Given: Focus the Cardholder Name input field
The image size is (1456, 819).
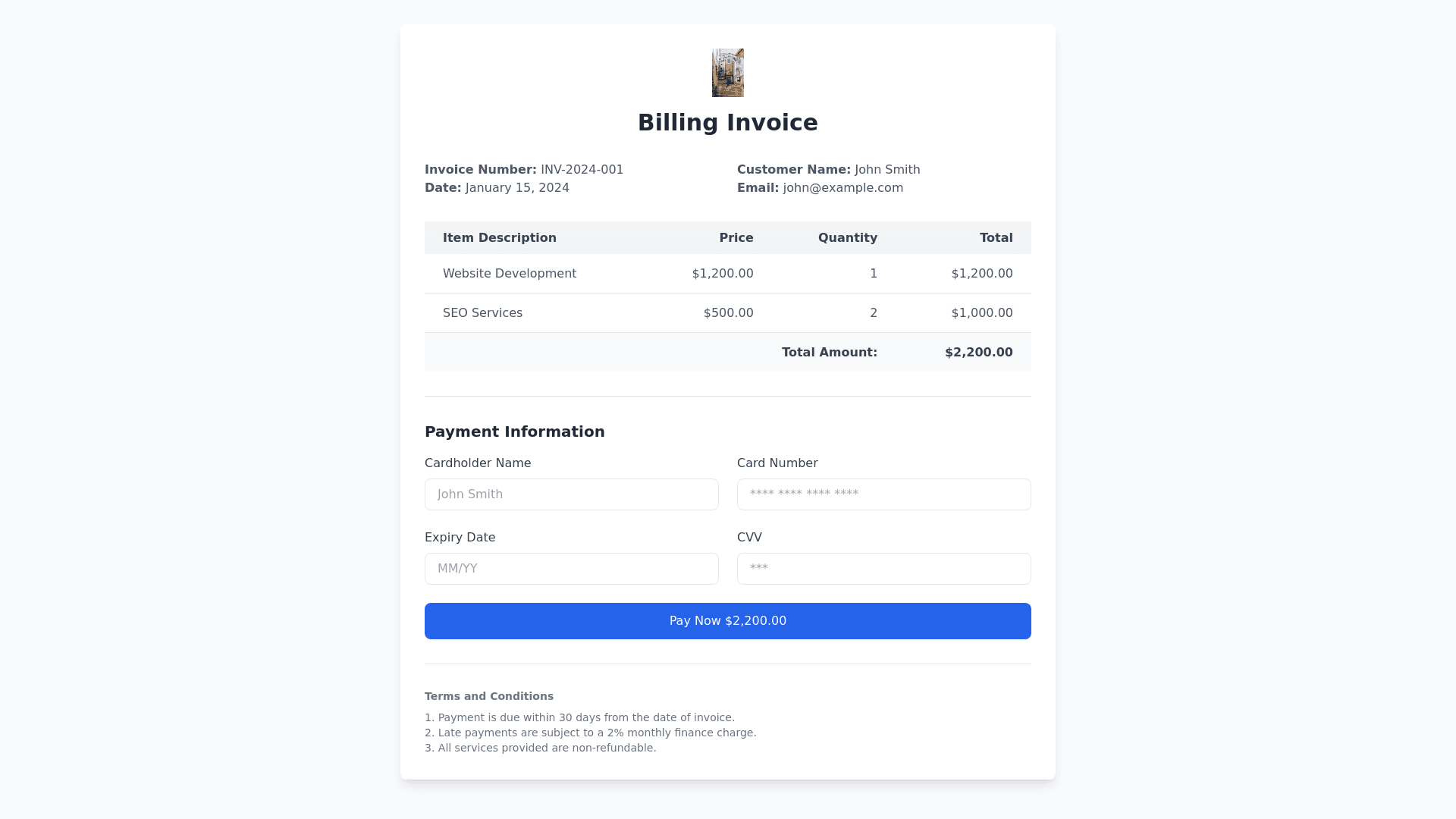Looking at the screenshot, I should coord(571,494).
